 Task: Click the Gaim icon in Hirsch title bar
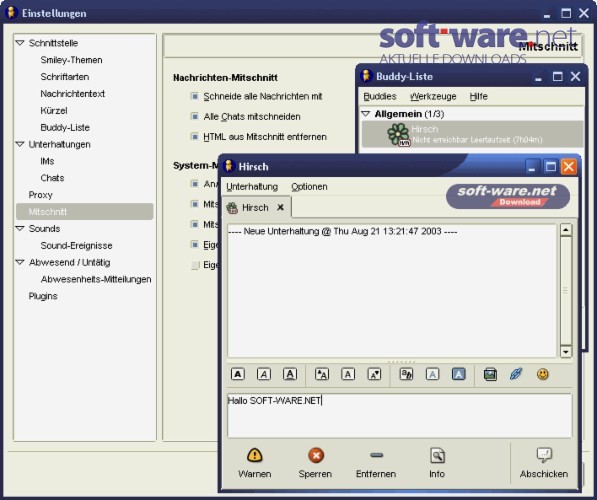click(x=228, y=166)
